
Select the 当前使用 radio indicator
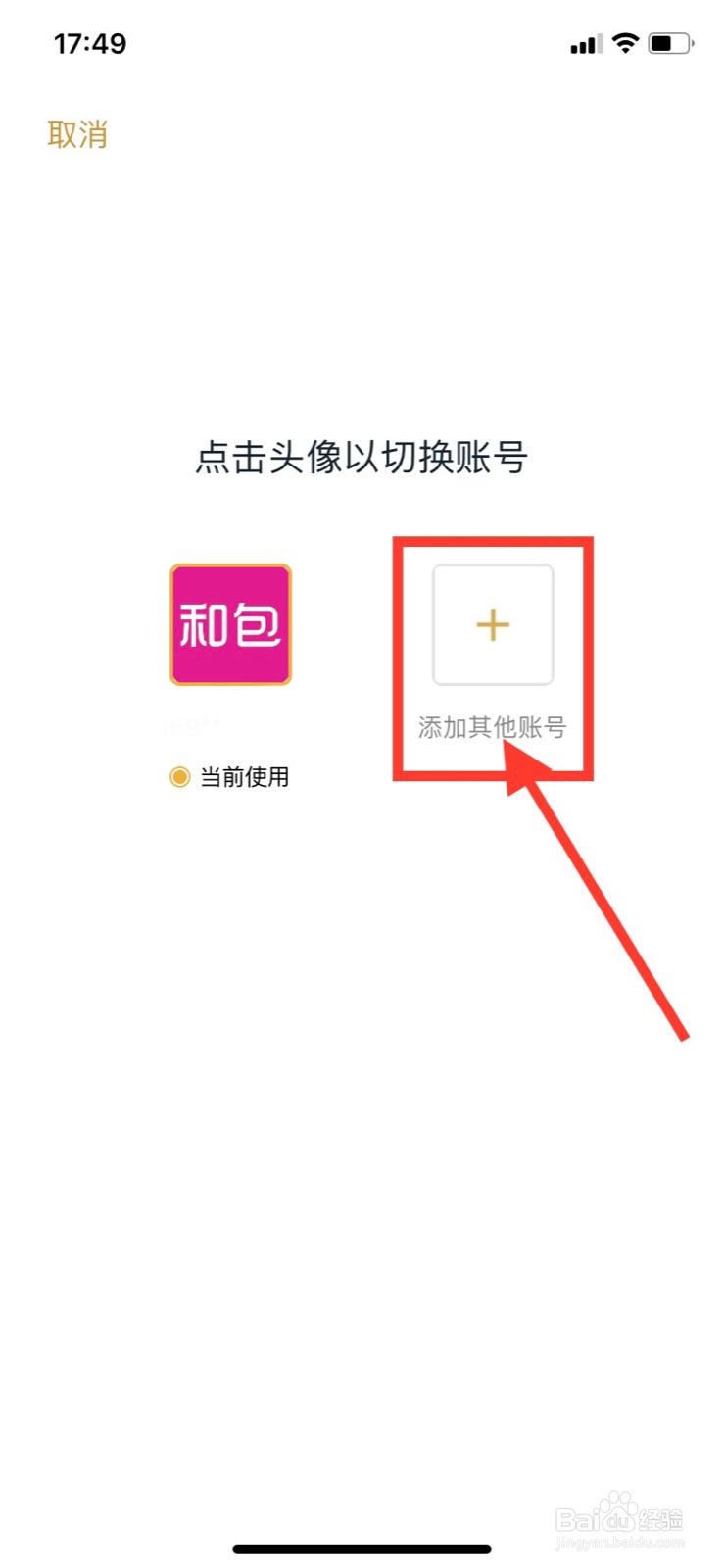coord(179,777)
